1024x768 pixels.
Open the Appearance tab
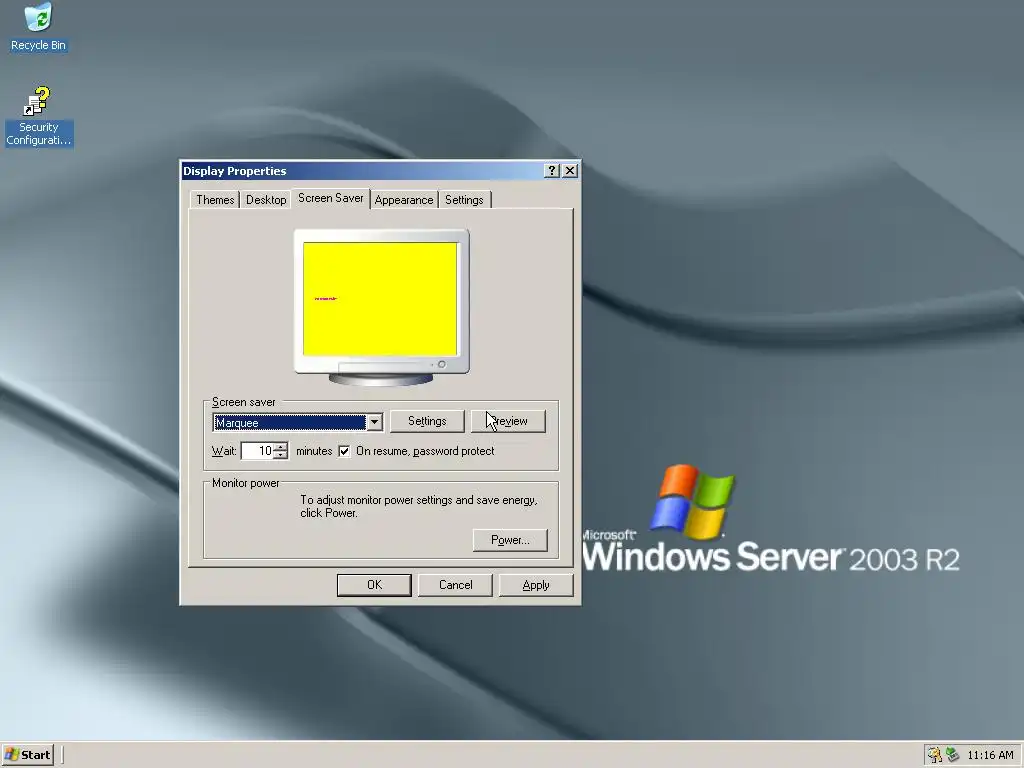(x=404, y=200)
